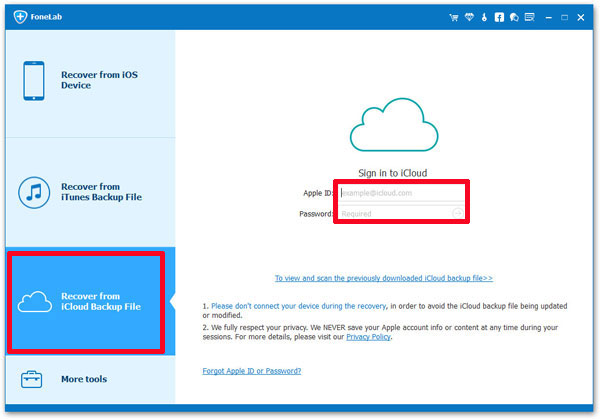
Task: Open the shopping cart purchase icon
Action: [454, 17]
